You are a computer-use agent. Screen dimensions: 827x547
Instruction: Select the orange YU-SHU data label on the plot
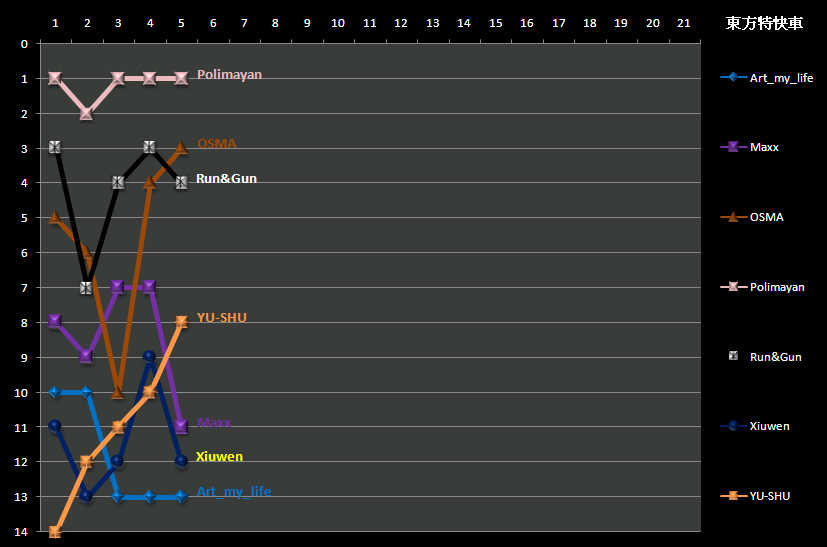(x=221, y=318)
